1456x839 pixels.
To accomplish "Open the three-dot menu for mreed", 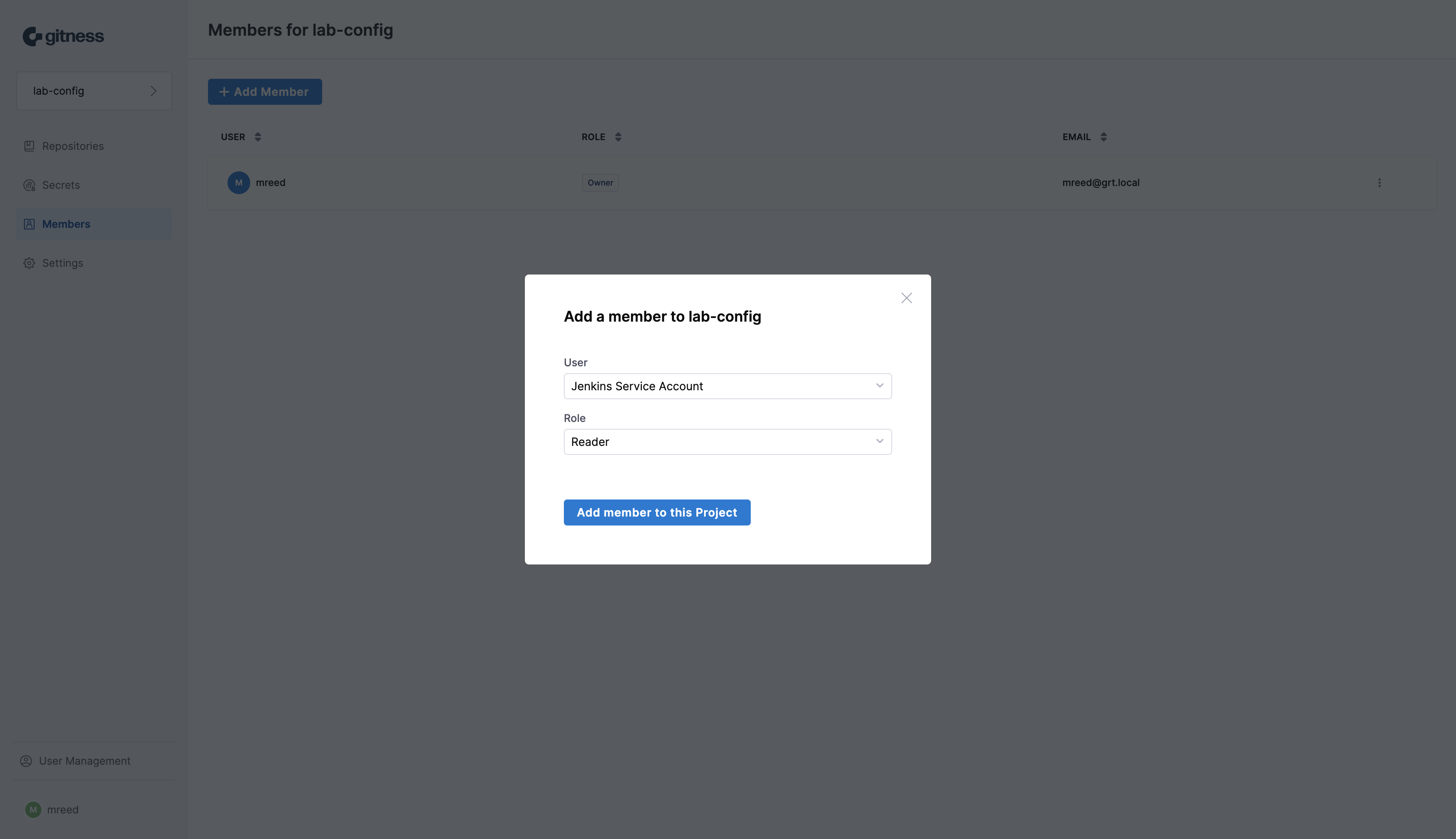I will click(x=1379, y=183).
